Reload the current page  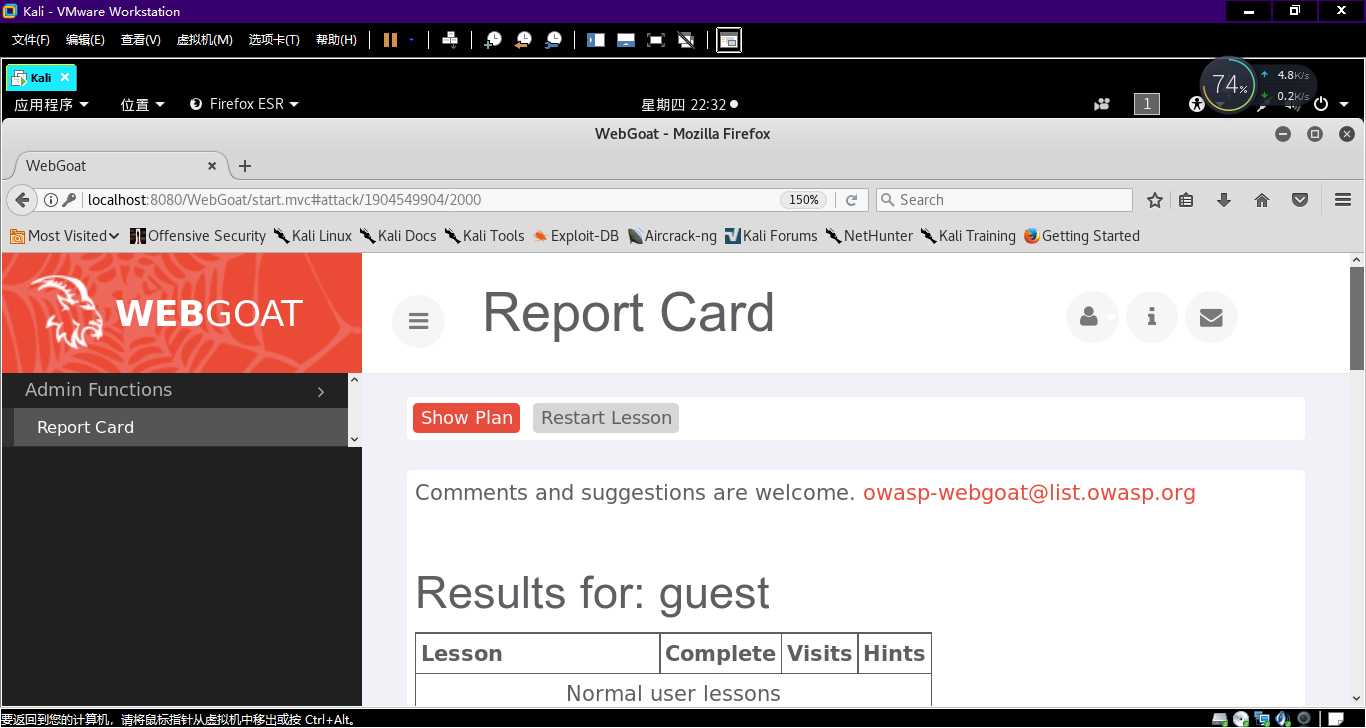click(851, 200)
